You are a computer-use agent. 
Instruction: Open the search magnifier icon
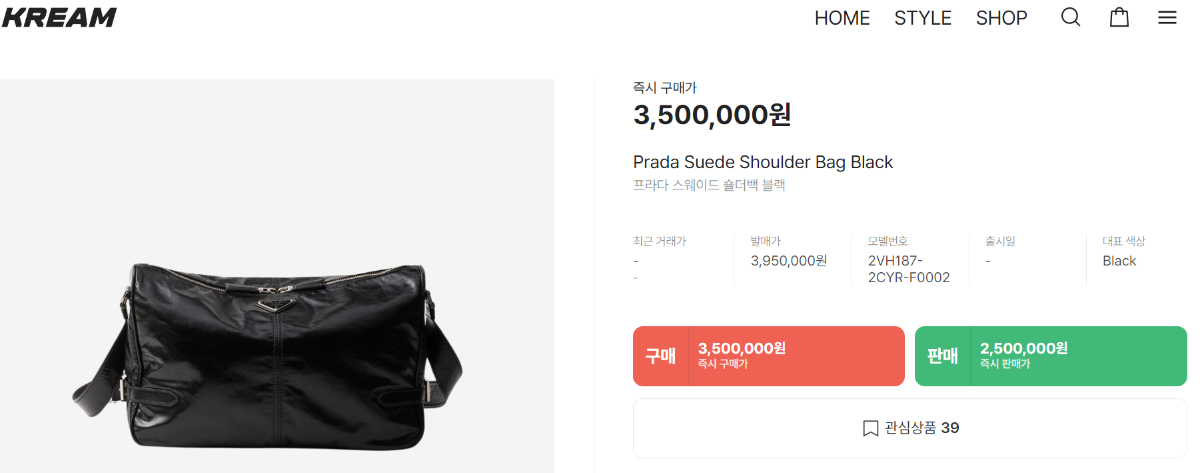point(1070,18)
